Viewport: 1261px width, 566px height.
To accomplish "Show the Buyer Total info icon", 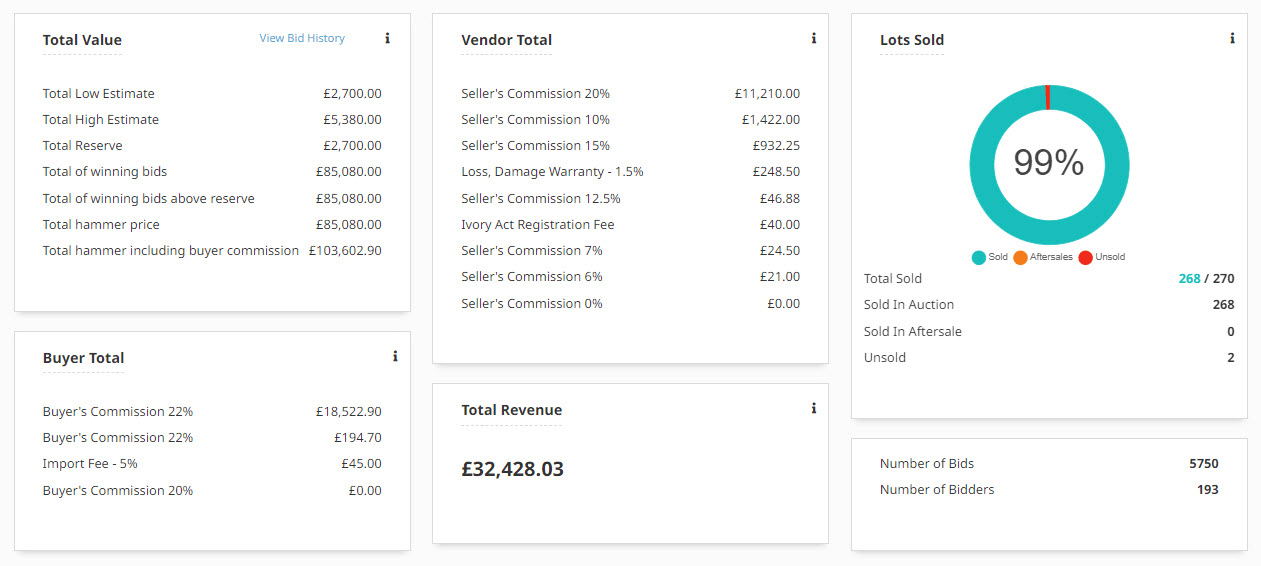I will (395, 356).
